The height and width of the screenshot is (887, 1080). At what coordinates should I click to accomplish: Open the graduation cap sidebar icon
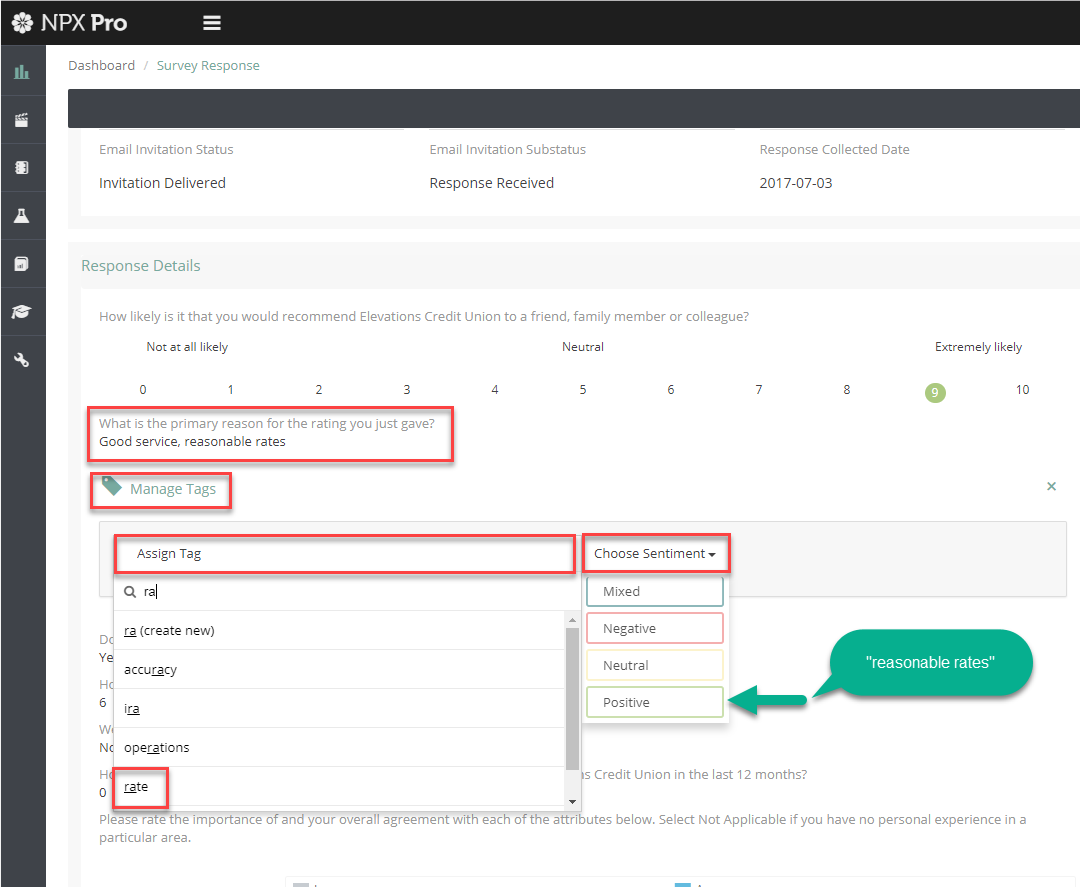pyautogui.click(x=21, y=312)
